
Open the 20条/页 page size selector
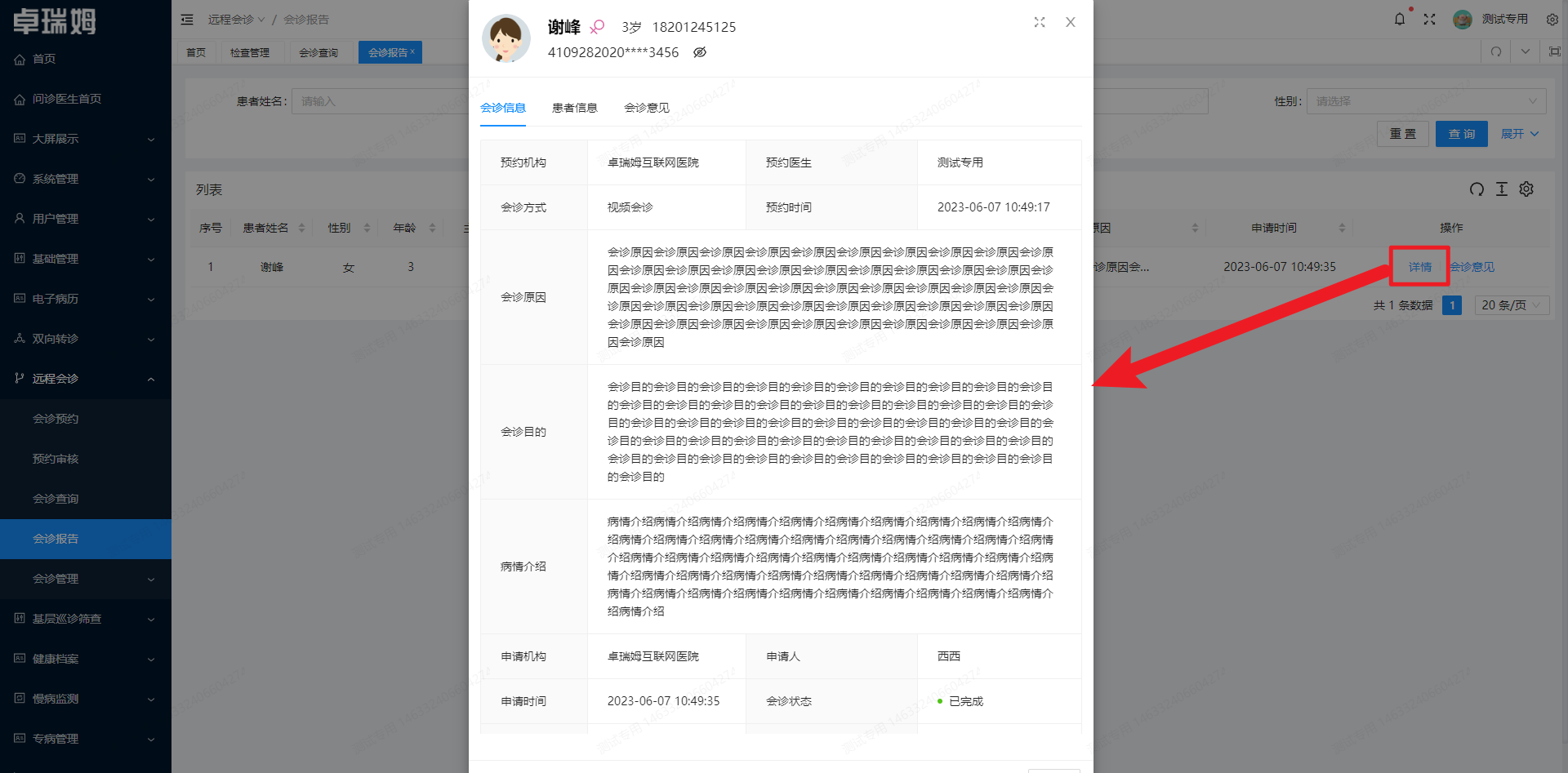(x=1511, y=304)
